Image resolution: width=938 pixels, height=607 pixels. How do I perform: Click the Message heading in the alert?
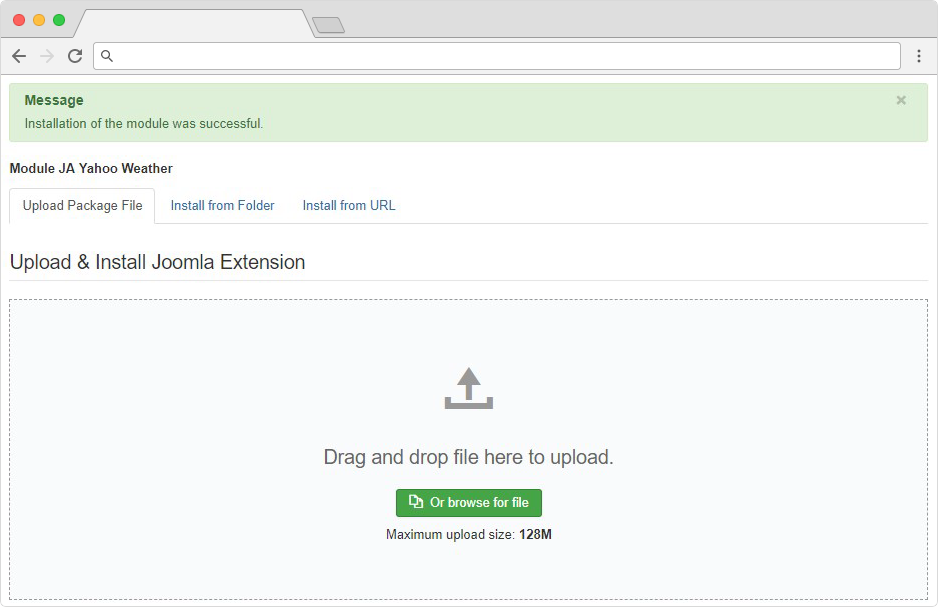(x=54, y=100)
